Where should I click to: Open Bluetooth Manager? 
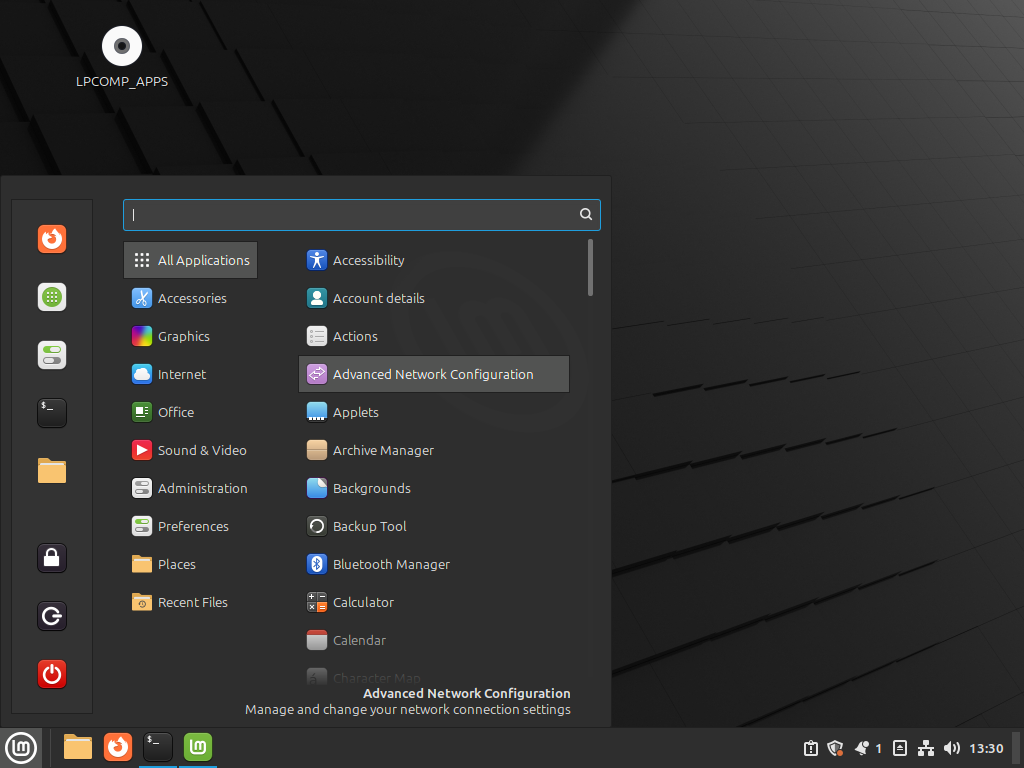coord(434,564)
